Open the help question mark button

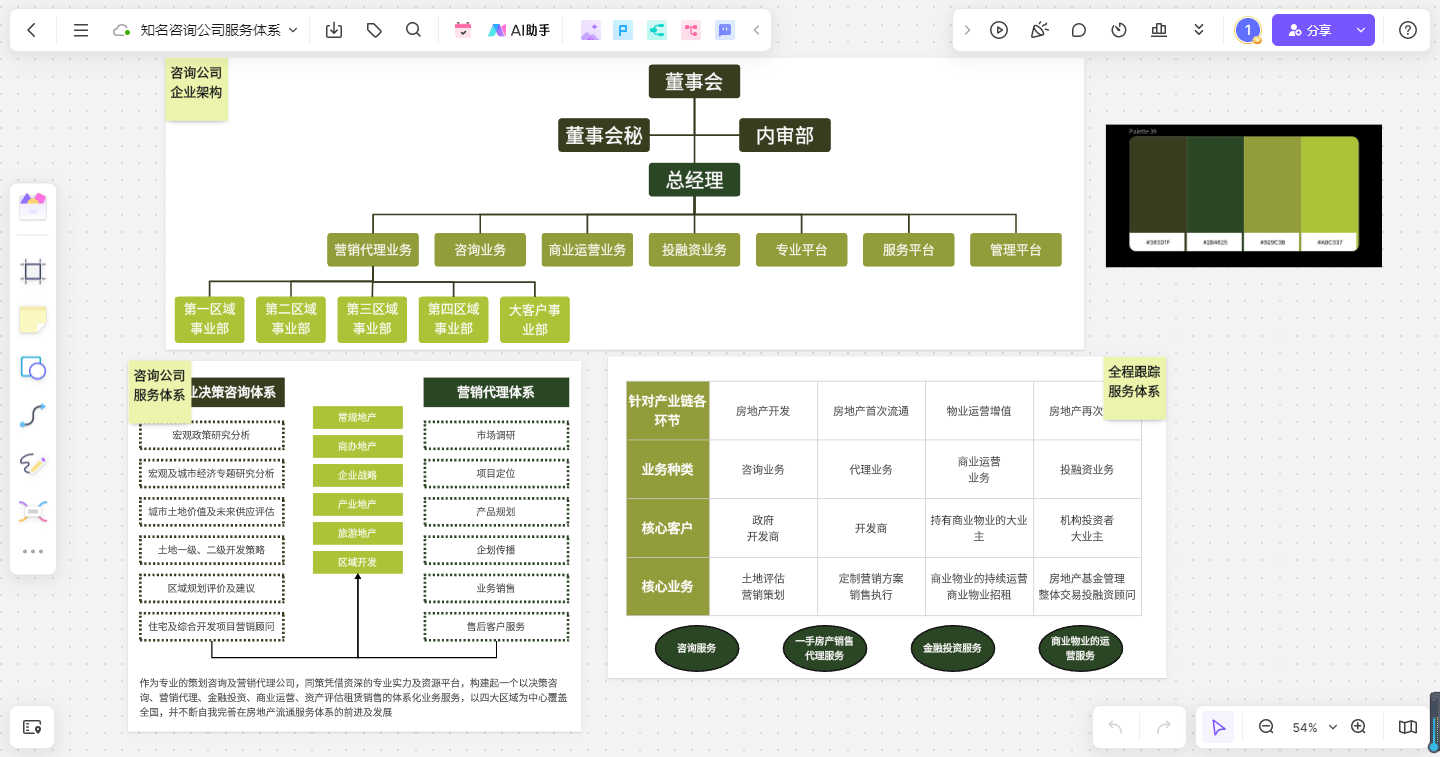coord(1407,30)
